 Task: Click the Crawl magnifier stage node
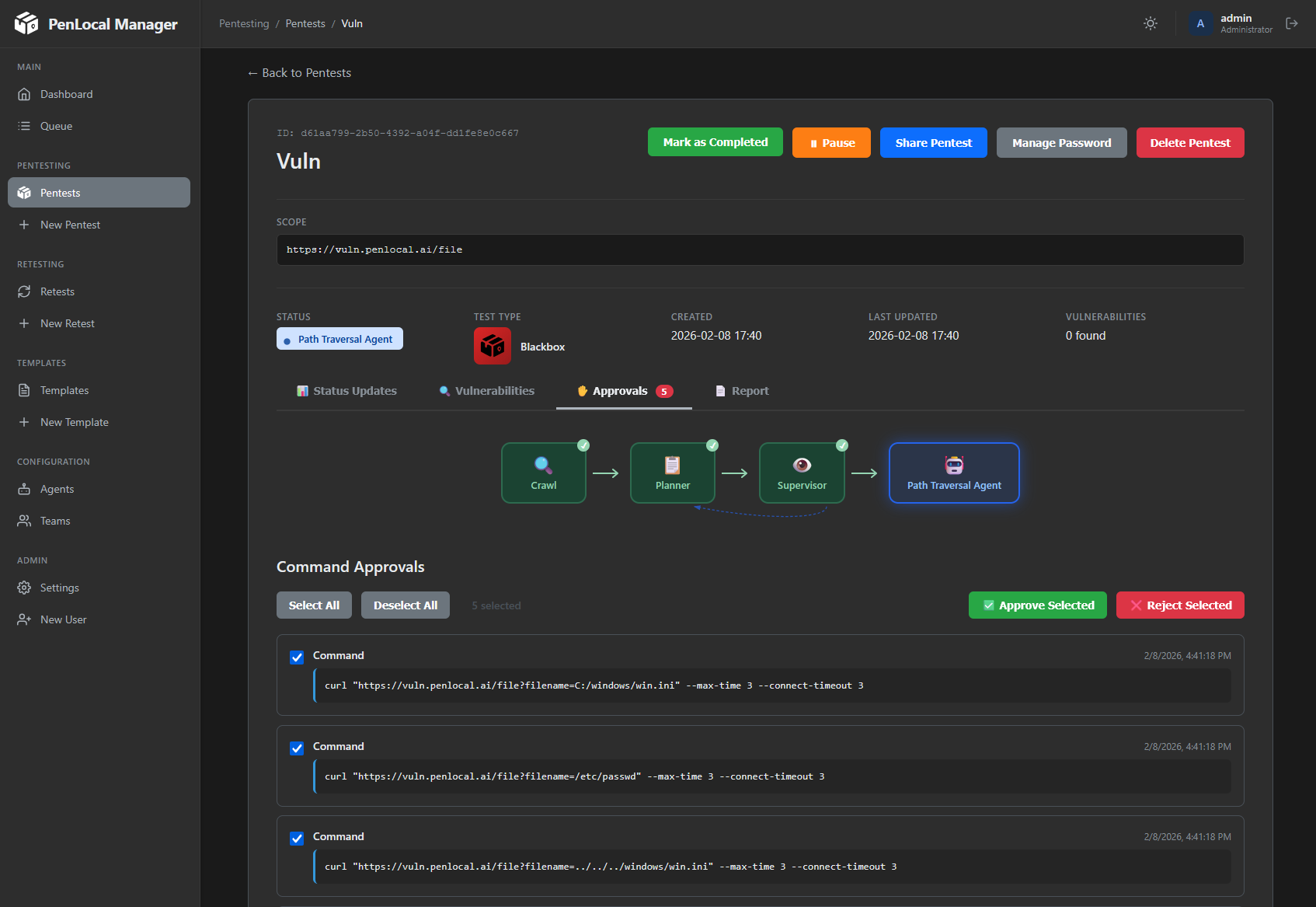[543, 473]
